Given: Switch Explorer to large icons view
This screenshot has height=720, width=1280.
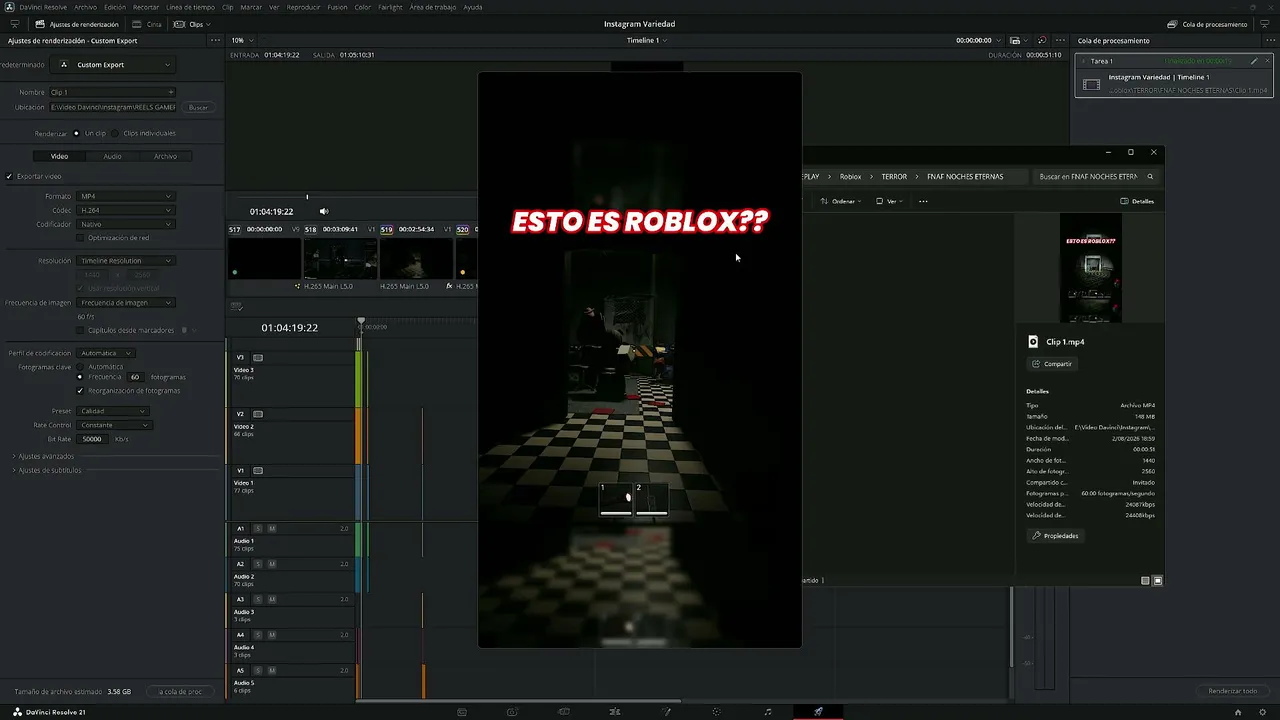Looking at the screenshot, I should [1158, 580].
